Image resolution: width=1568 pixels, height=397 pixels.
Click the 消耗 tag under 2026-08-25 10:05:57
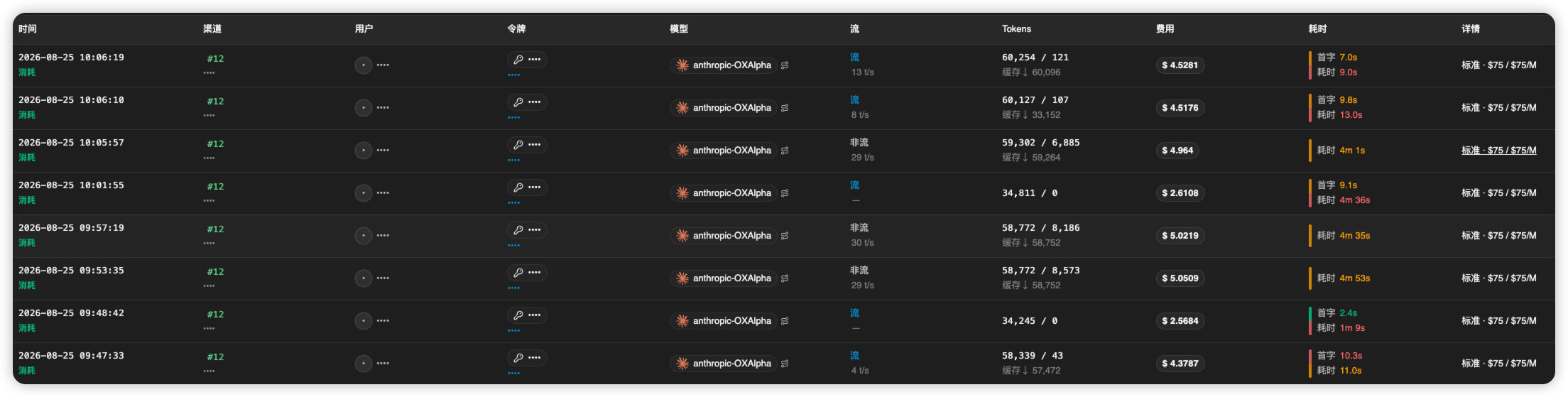[27, 158]
